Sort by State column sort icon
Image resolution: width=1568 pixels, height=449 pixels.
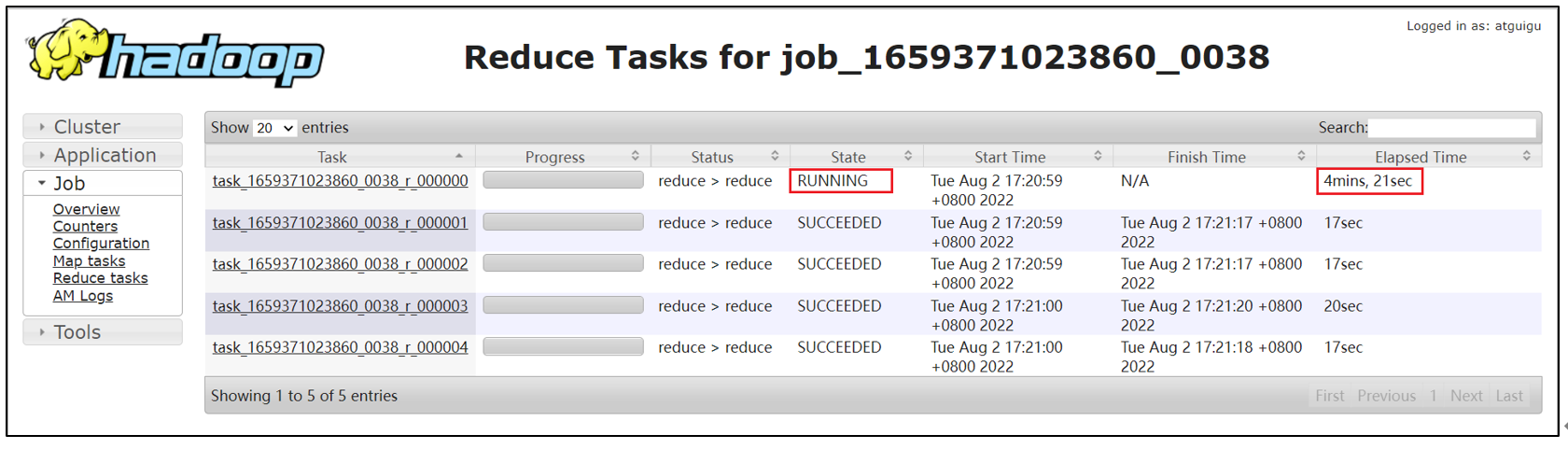click(x=907, y=156)
